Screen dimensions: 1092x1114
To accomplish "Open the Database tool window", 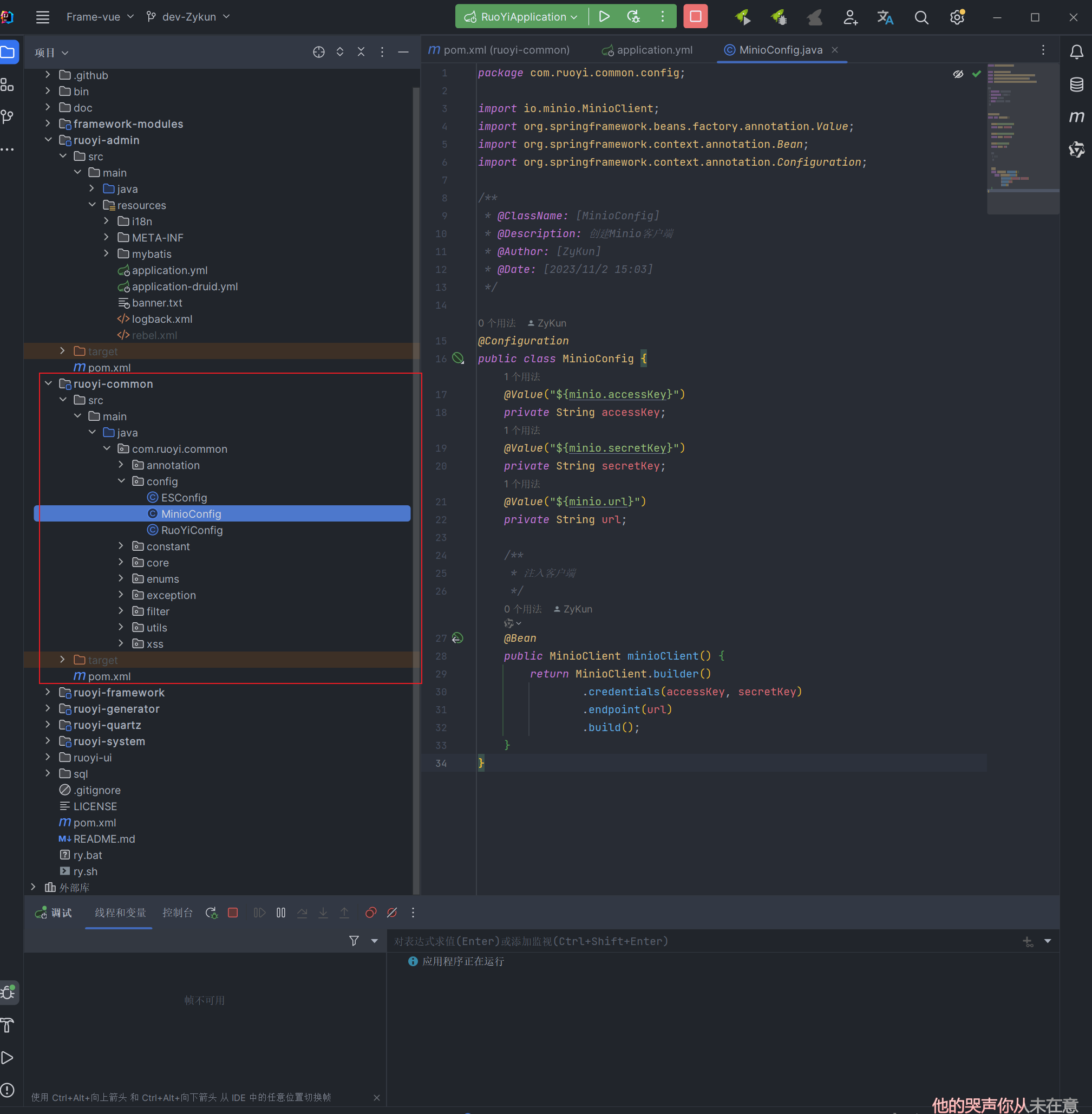I will (1076, 84).
